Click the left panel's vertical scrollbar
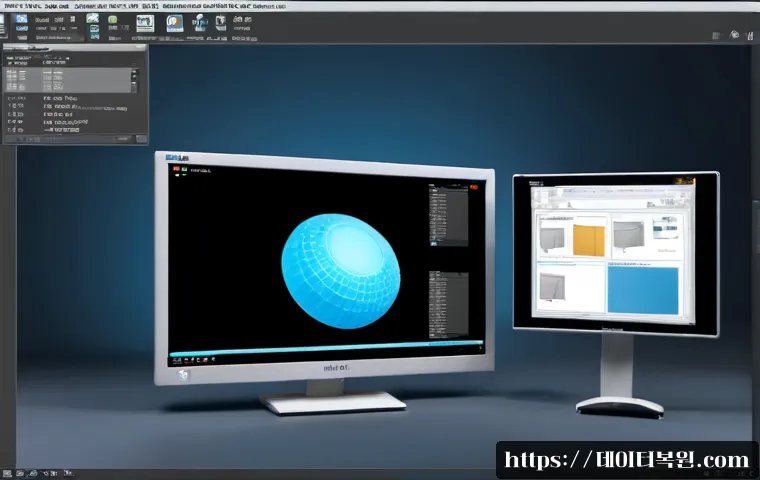Viewport: 760px width, 480px height. click(x=134, y=80)
